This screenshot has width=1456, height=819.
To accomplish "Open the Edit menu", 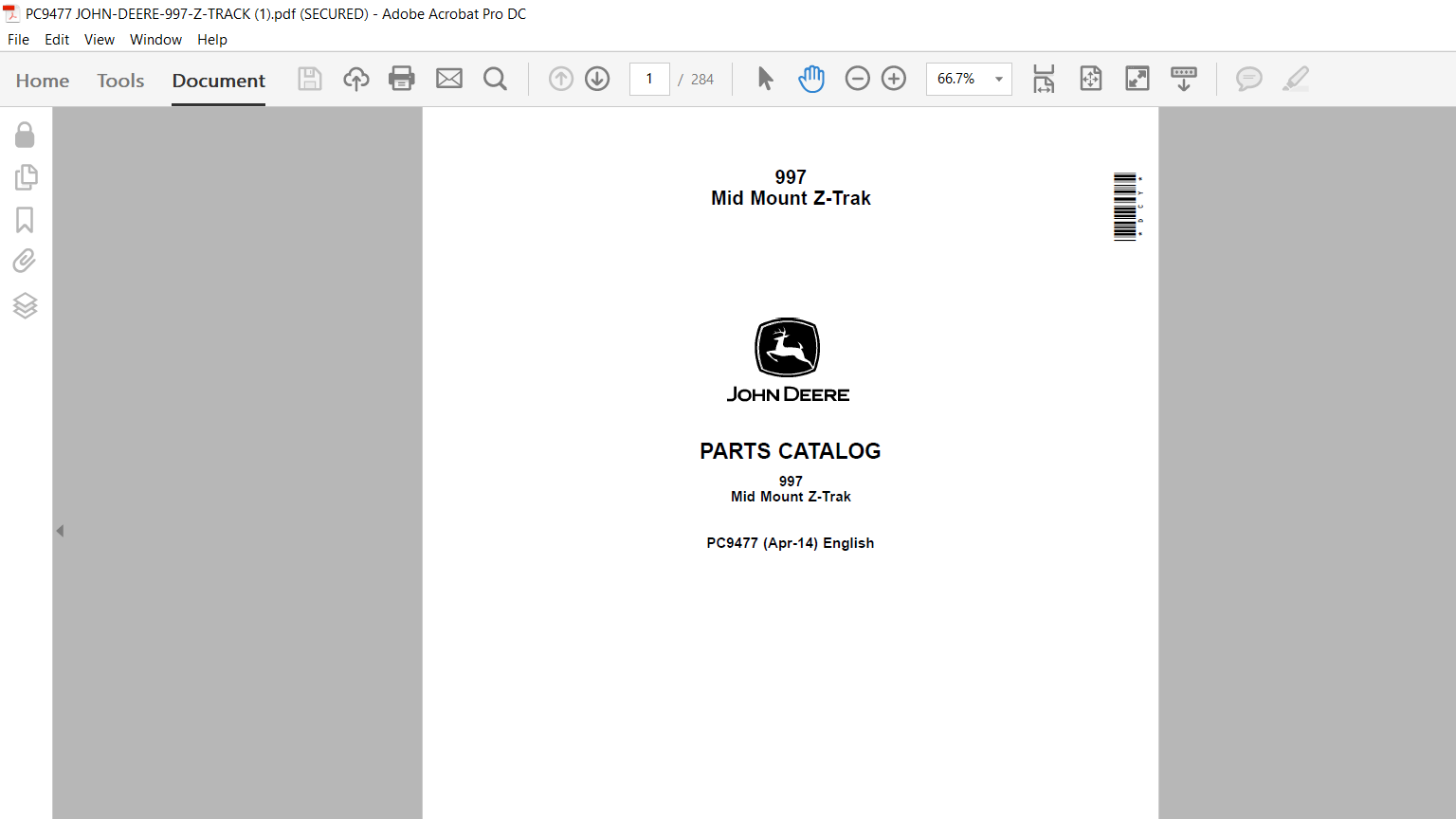I will [57, 40].
